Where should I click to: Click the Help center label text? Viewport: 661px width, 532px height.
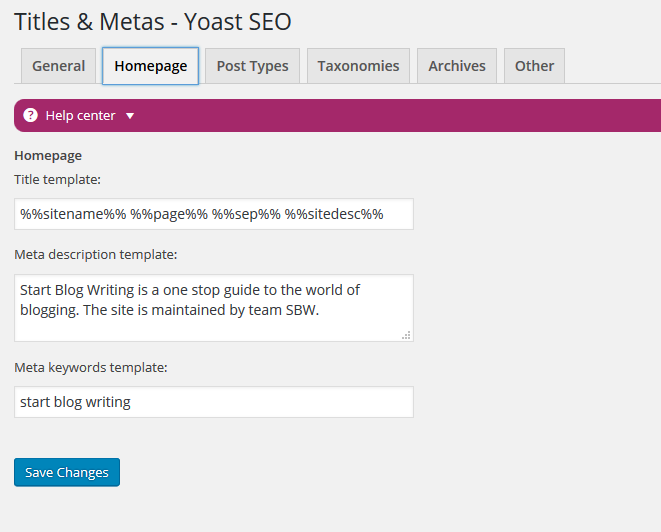[80, 116]
